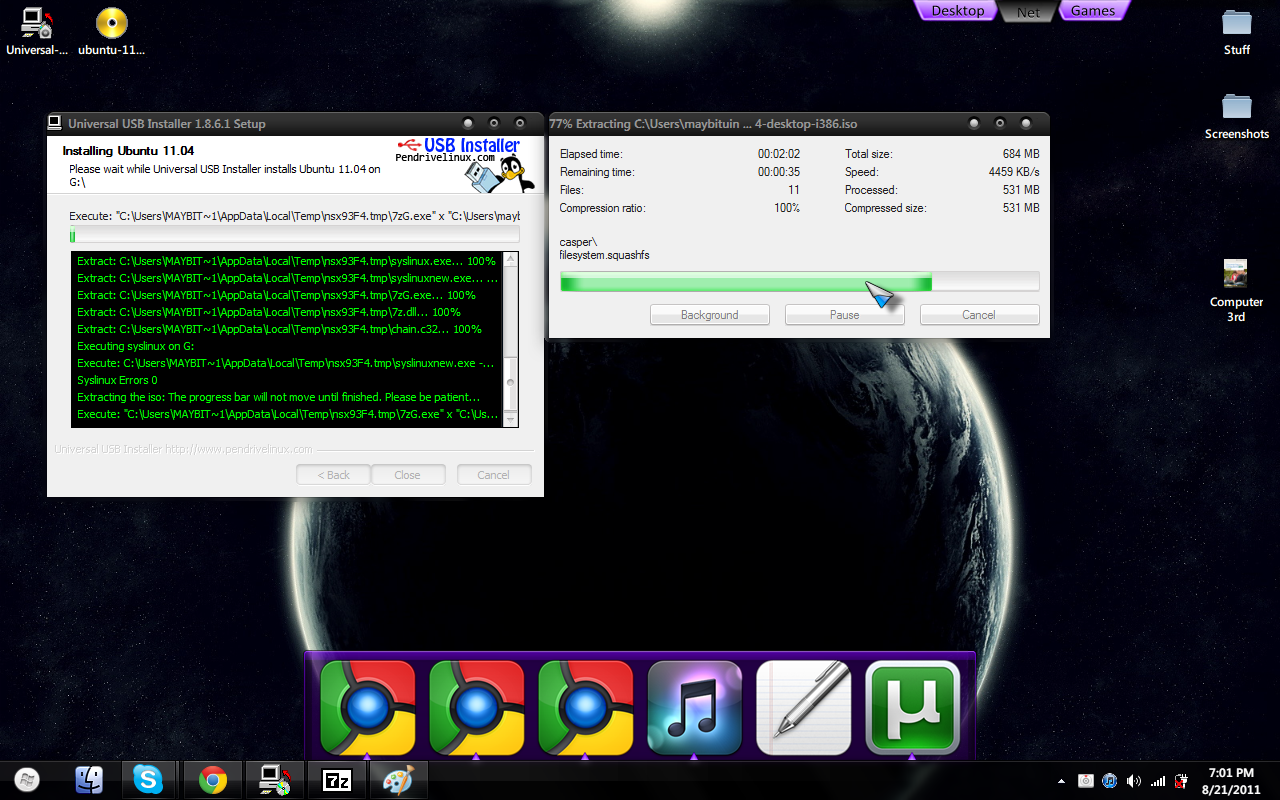Image resolution: width=1280 pixels, height=800 pixels.
Task: Open Google Chrome from the taskbar
Action: point(212,779)
